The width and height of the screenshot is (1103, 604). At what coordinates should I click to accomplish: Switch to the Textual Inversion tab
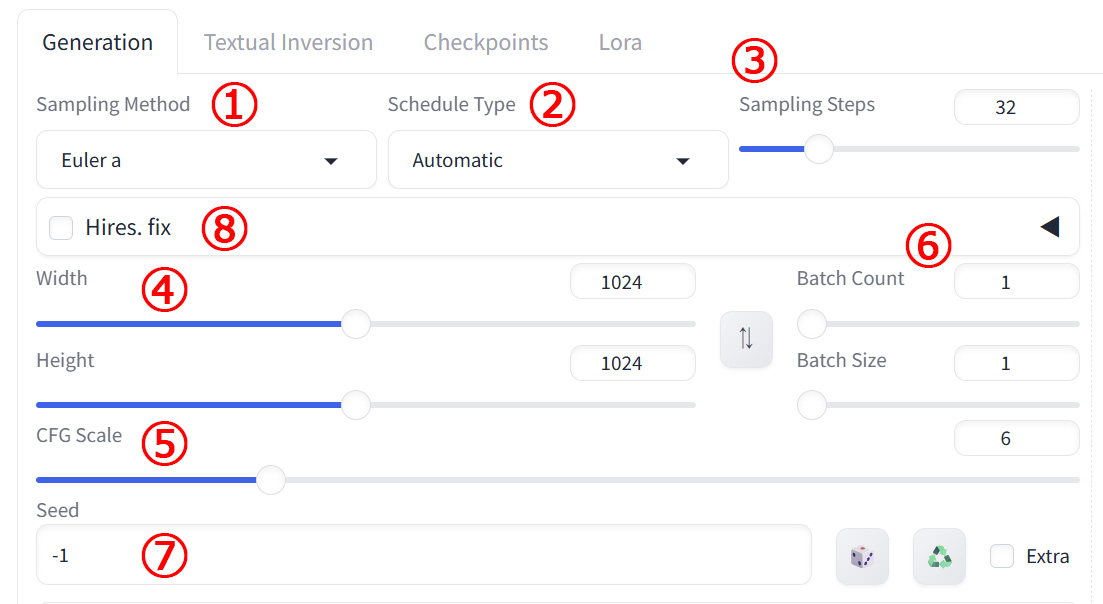point(288,43)
